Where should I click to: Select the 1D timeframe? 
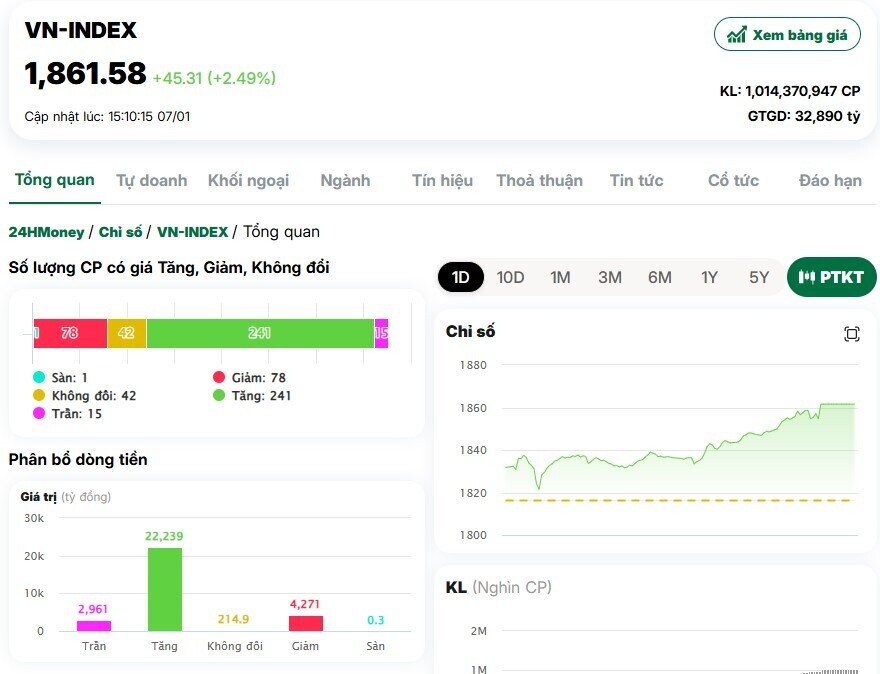[x=461, y=277]
